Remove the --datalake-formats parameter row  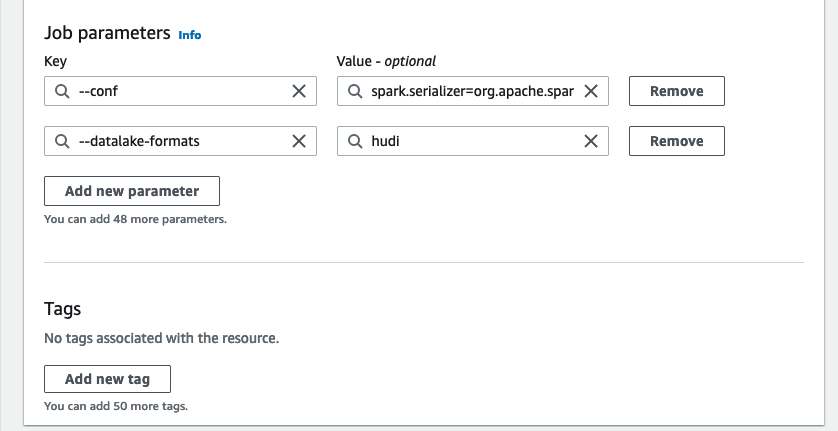click(676, 141)
